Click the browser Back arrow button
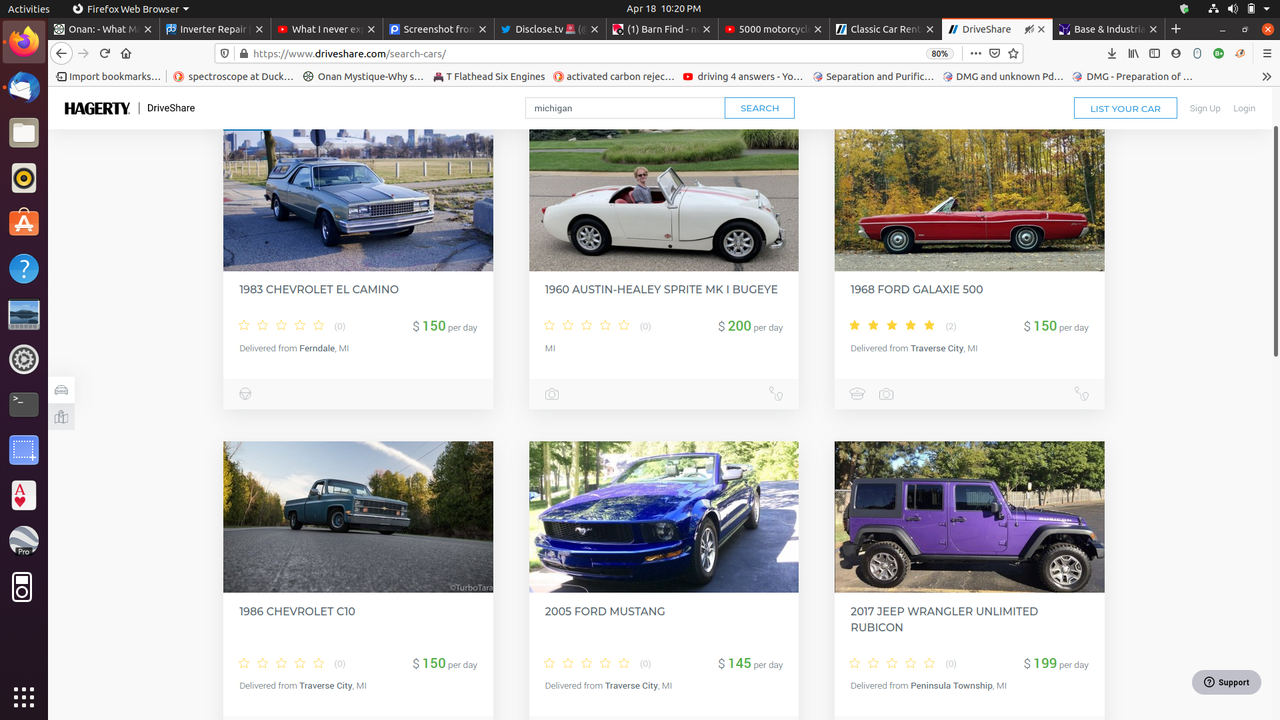 click(x=61, y=53)
